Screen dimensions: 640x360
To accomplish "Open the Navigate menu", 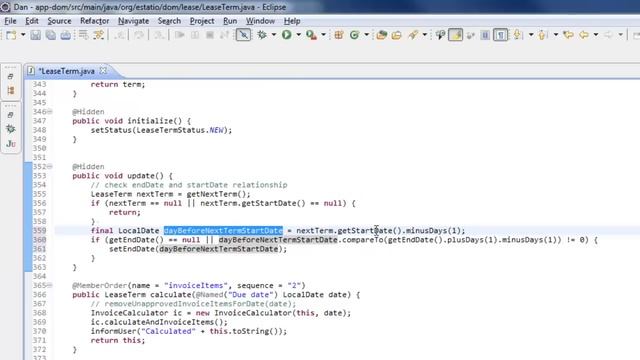I will coord(133,21).
